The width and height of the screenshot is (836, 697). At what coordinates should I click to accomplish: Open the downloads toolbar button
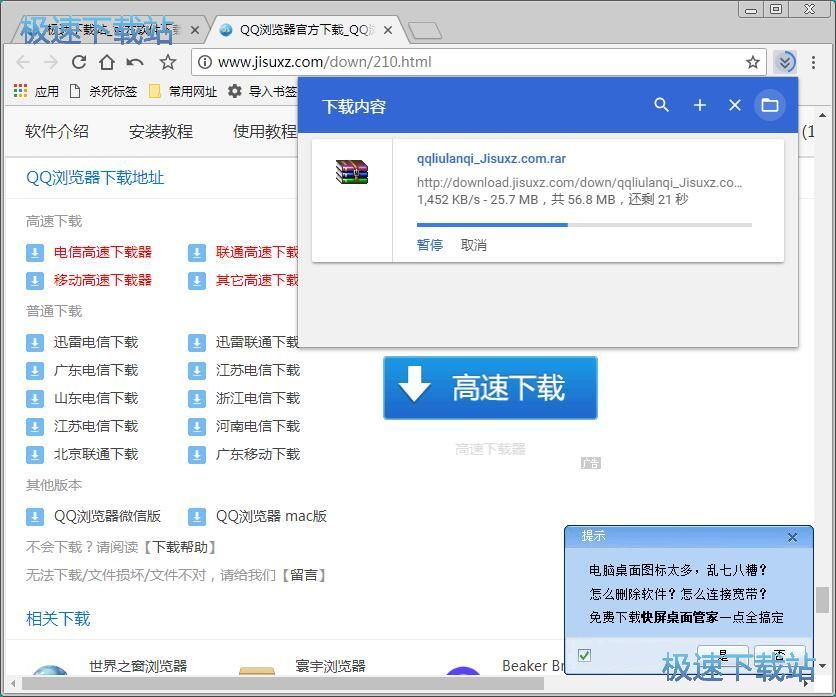click(x=785, y=62)
